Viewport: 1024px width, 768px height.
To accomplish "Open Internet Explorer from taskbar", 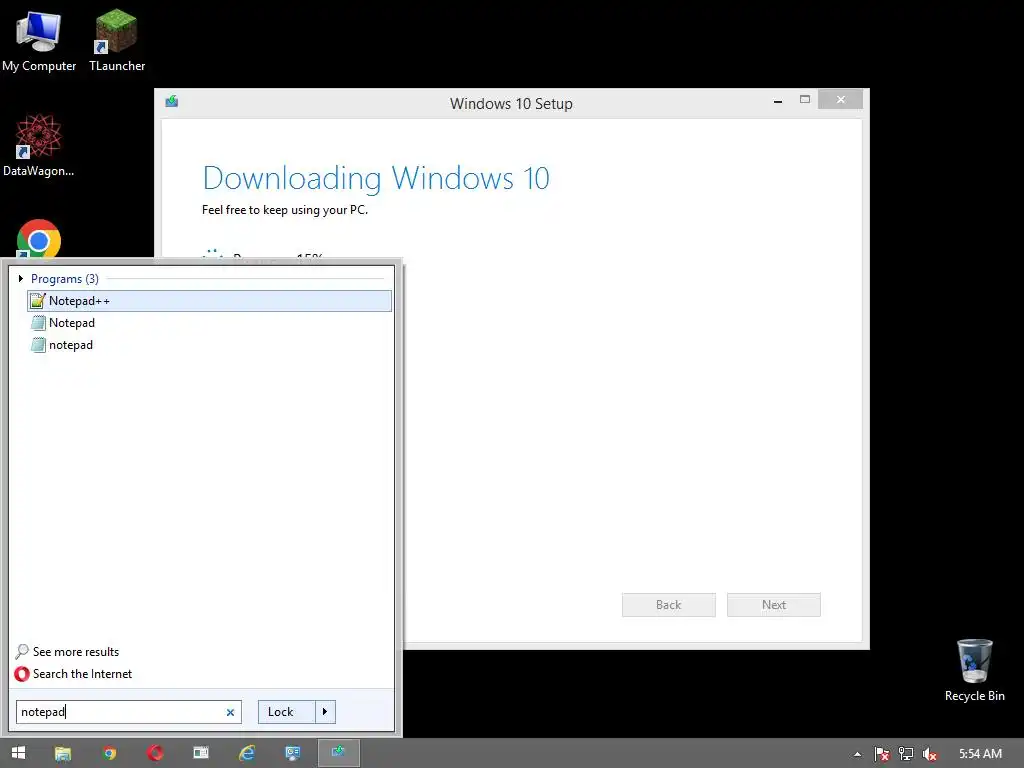I will (247, 754).
